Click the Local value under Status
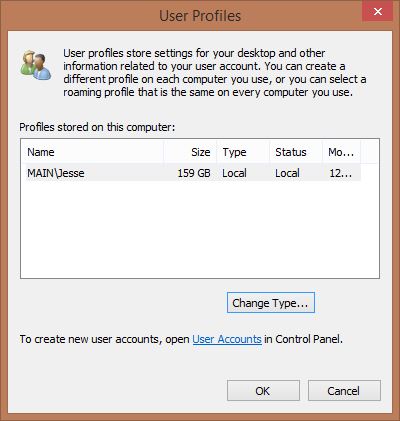This screenshot has width=400, height=421. click(287, 173)
